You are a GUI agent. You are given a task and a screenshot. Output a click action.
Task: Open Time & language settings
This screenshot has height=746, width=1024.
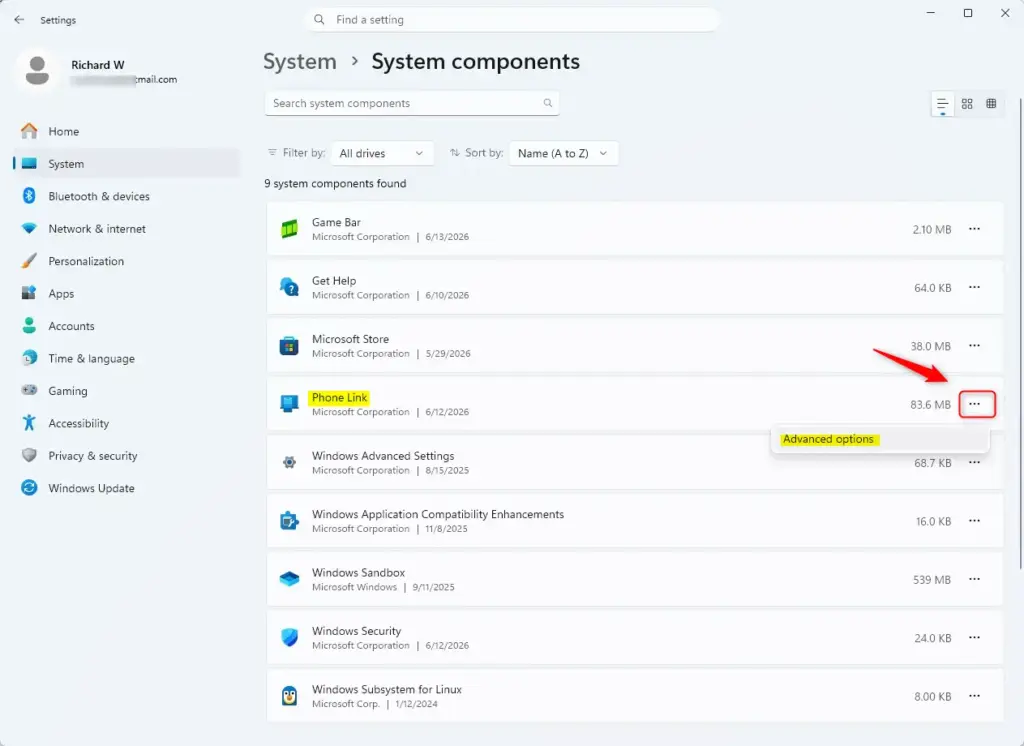127,358
